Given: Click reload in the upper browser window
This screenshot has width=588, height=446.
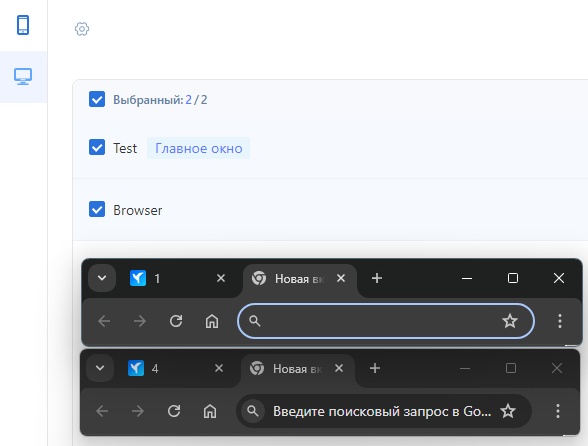Looking at the screenshot, I should click(176, 321).
